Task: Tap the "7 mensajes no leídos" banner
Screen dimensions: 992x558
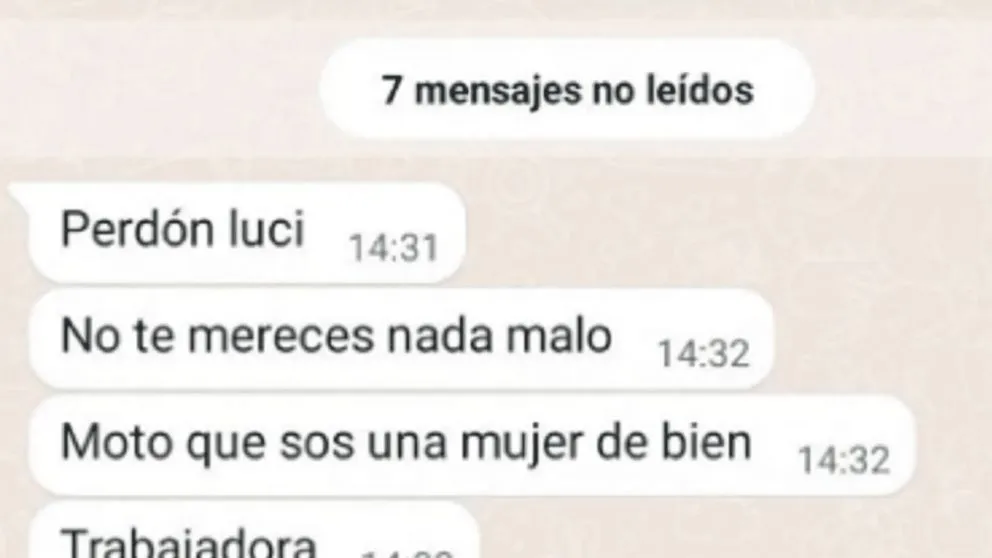Action: tap(567, 89)
